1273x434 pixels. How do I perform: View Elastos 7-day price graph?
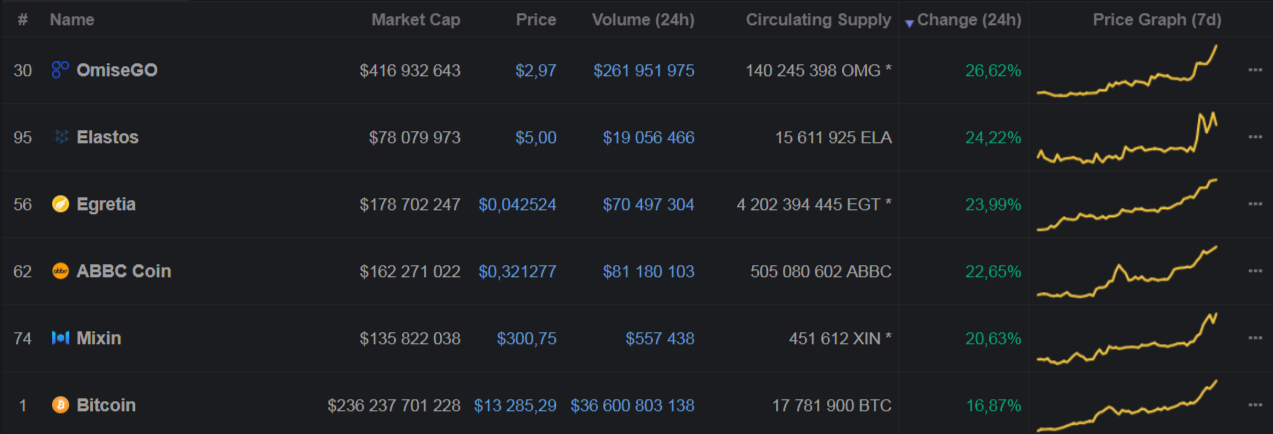pos(1128,137)
